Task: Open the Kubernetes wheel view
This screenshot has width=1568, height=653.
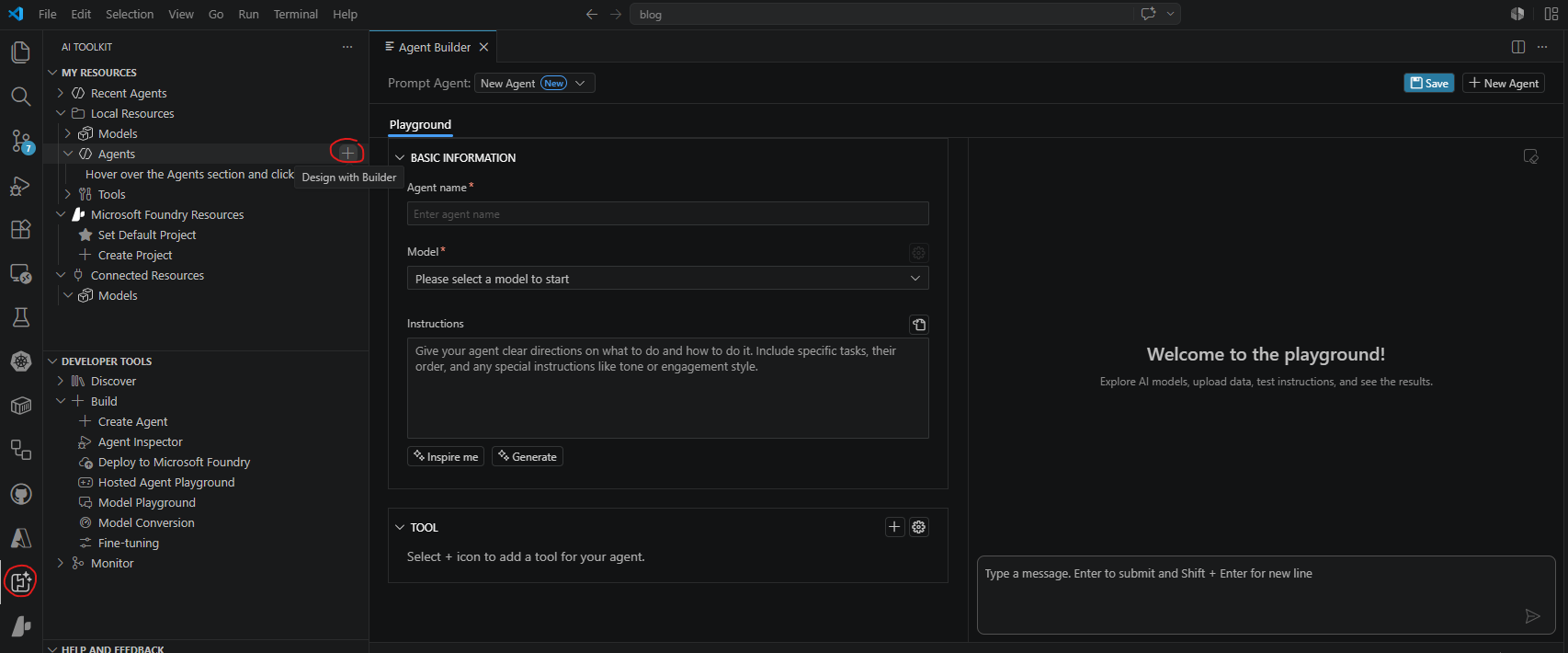Action: [x=20, y=361]
